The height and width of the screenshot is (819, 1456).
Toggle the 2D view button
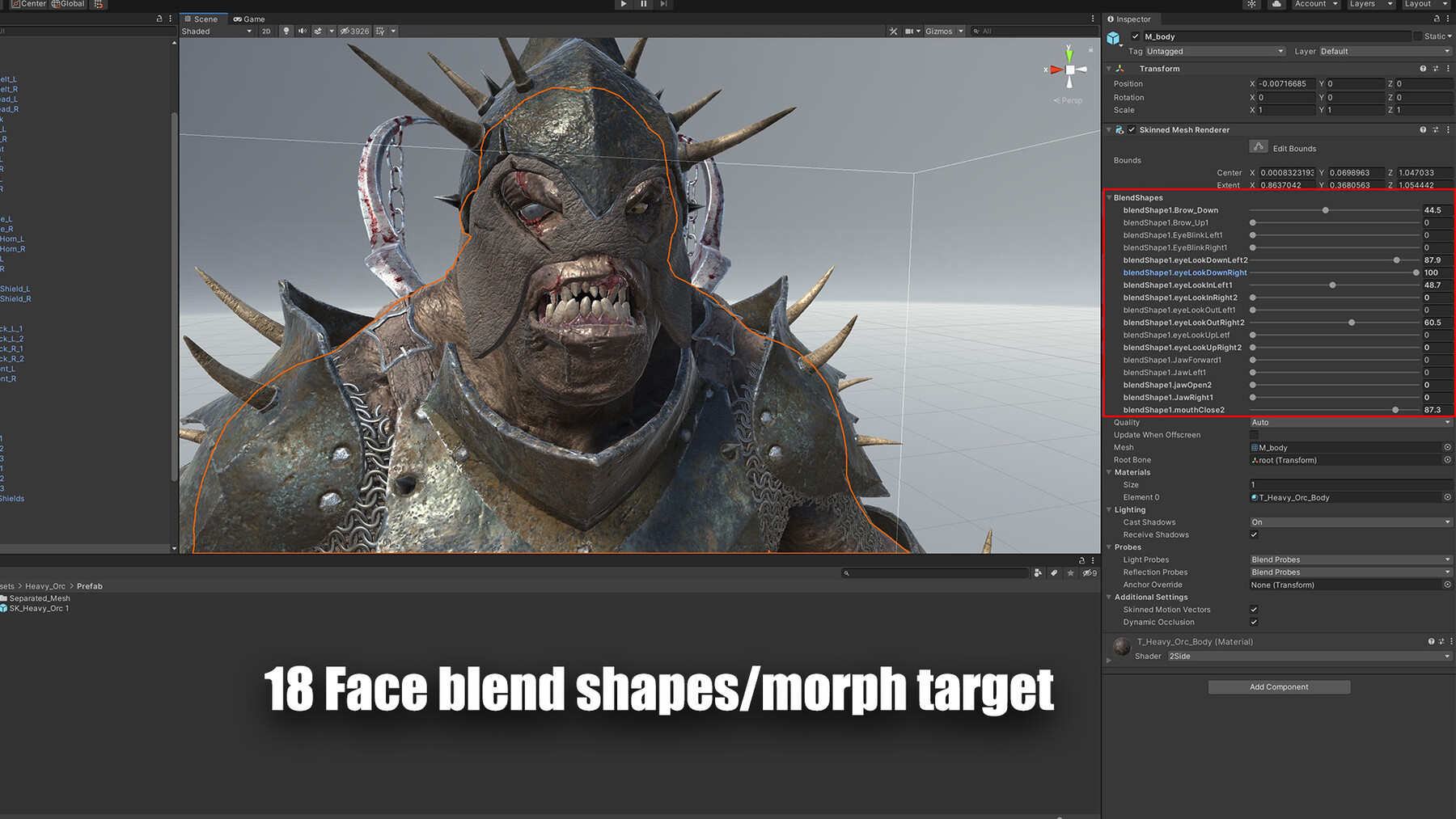point(267,32)
